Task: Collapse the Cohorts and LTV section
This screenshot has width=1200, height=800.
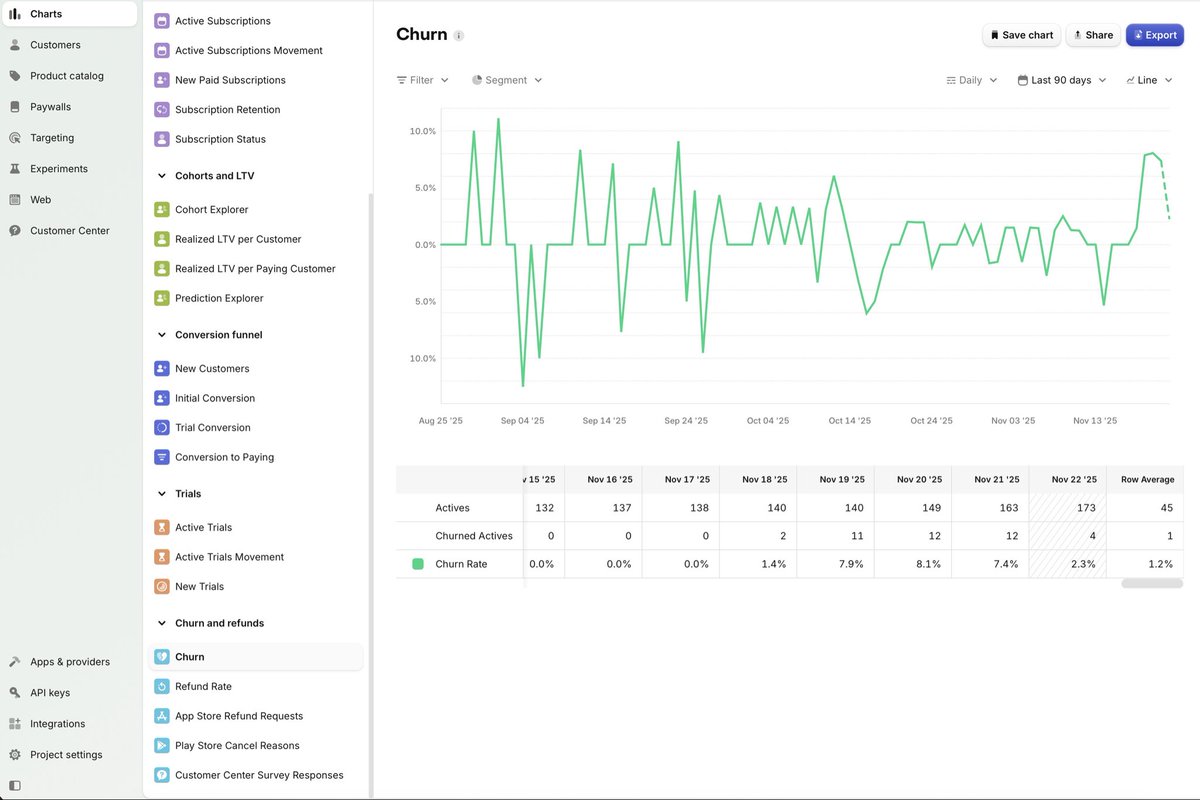Action: click(x=162, y=176)
